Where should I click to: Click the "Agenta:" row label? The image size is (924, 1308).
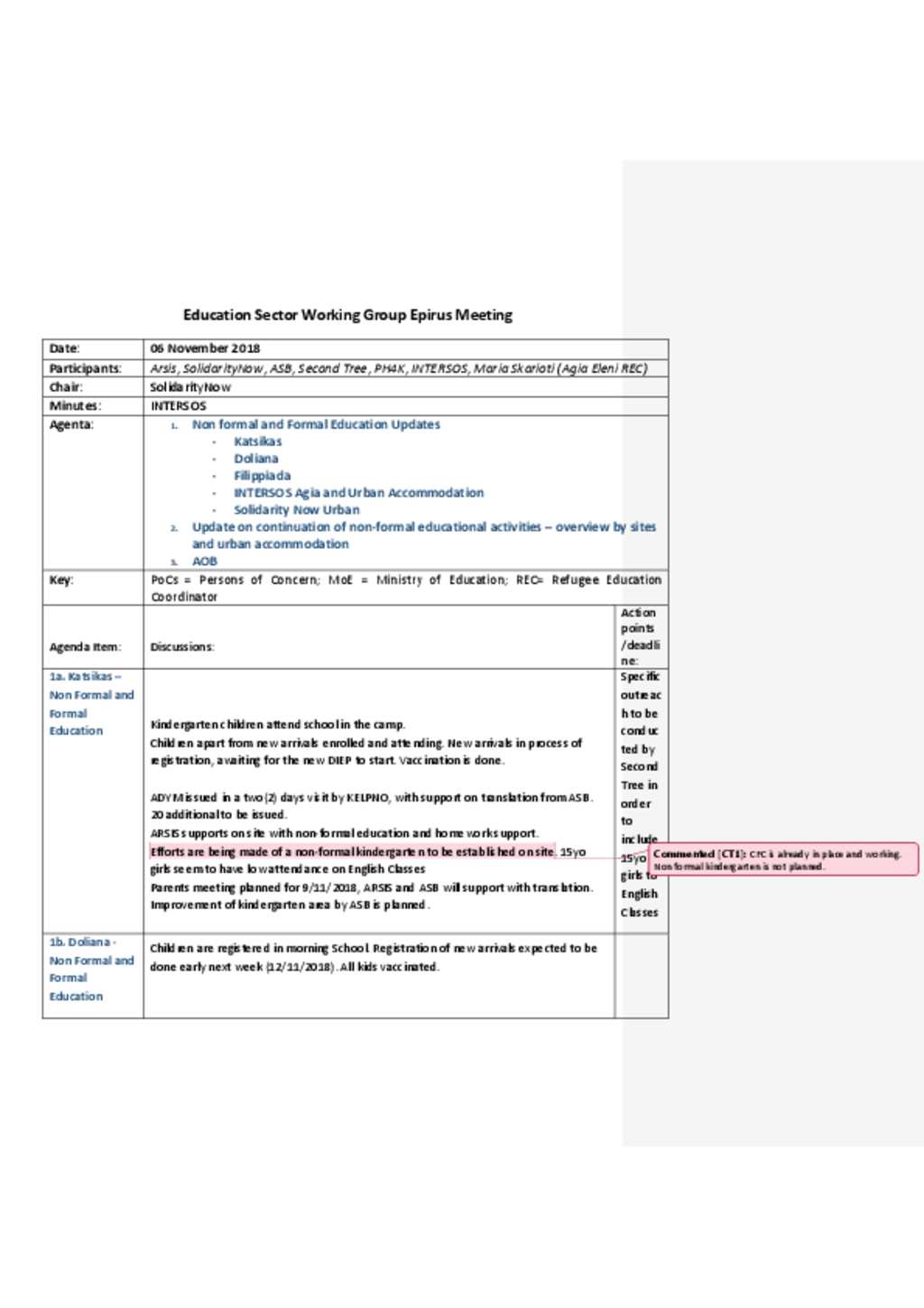pos(71,424)
